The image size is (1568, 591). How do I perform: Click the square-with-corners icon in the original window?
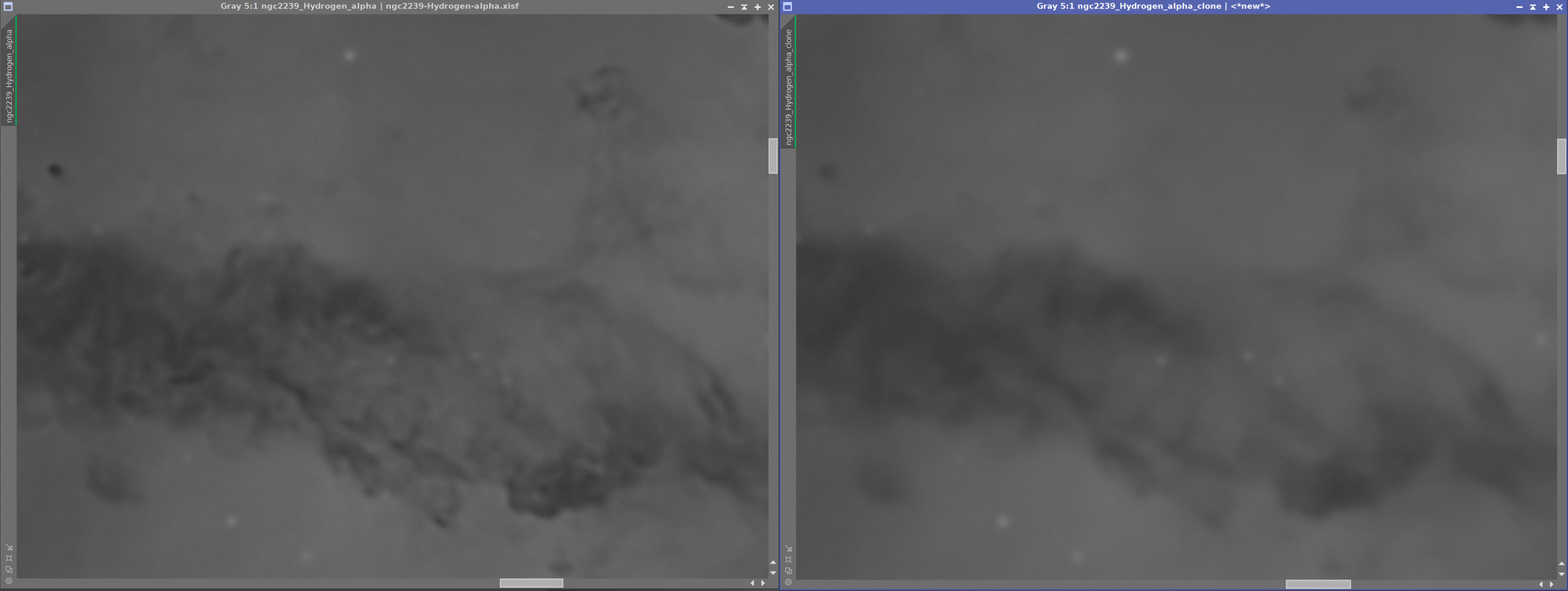click(9, 558)
